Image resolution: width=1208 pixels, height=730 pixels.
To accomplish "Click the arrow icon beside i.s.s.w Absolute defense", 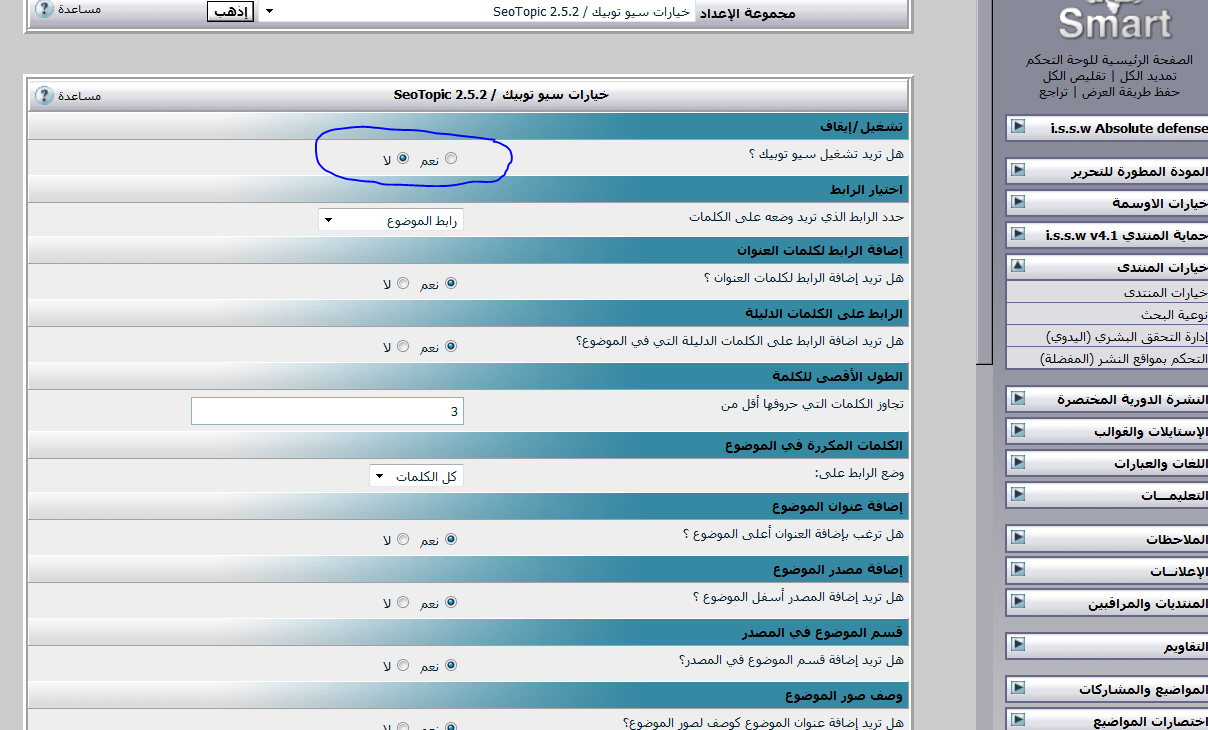I will coord(1018,127).
